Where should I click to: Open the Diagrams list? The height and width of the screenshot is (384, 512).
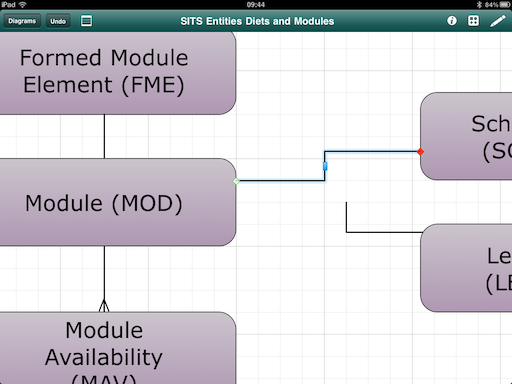(22, 21)
